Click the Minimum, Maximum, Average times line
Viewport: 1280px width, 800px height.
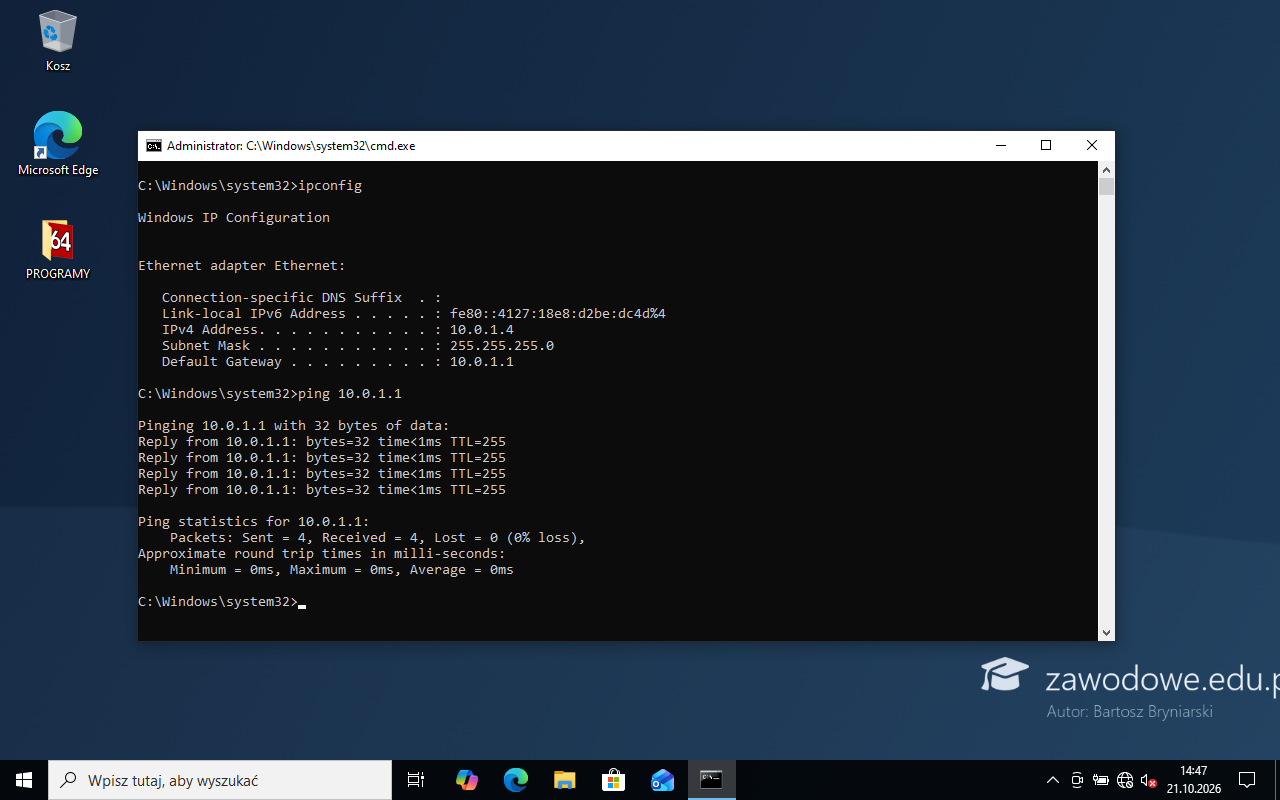(x=342, y=570)
